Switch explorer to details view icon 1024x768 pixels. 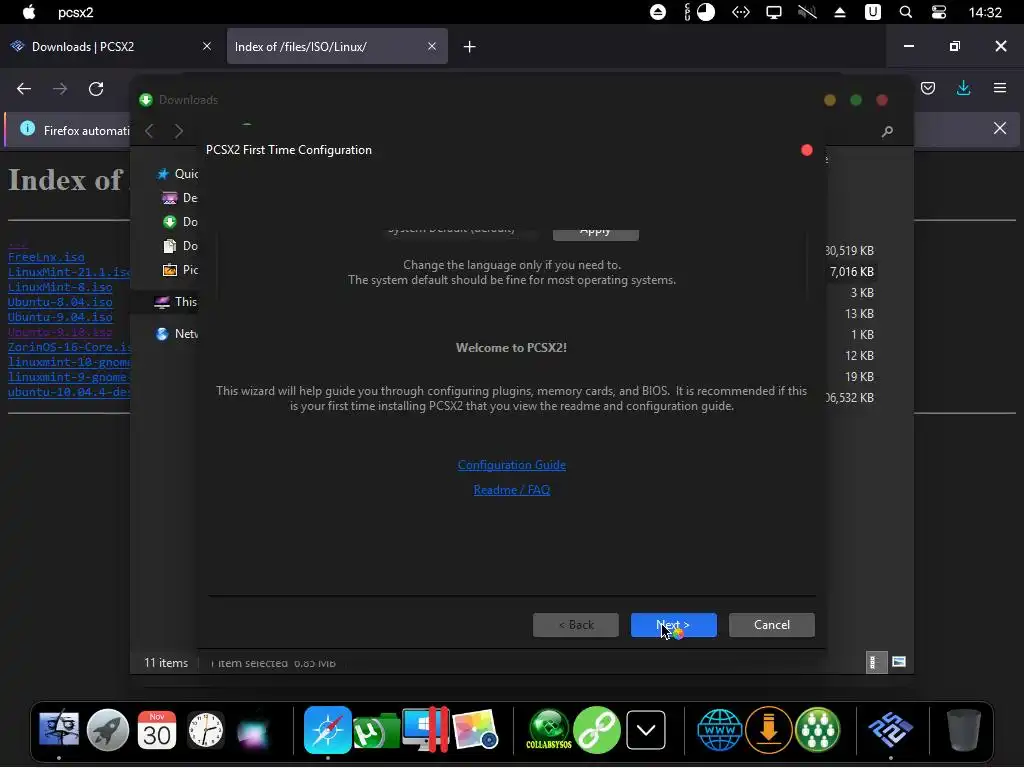(874, 662)
